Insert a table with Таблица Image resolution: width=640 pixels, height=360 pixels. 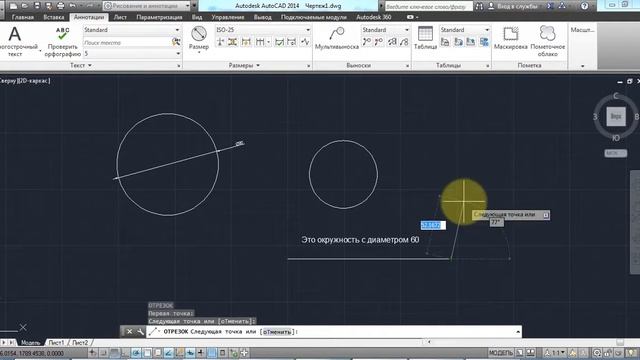[x=425, y=38]
